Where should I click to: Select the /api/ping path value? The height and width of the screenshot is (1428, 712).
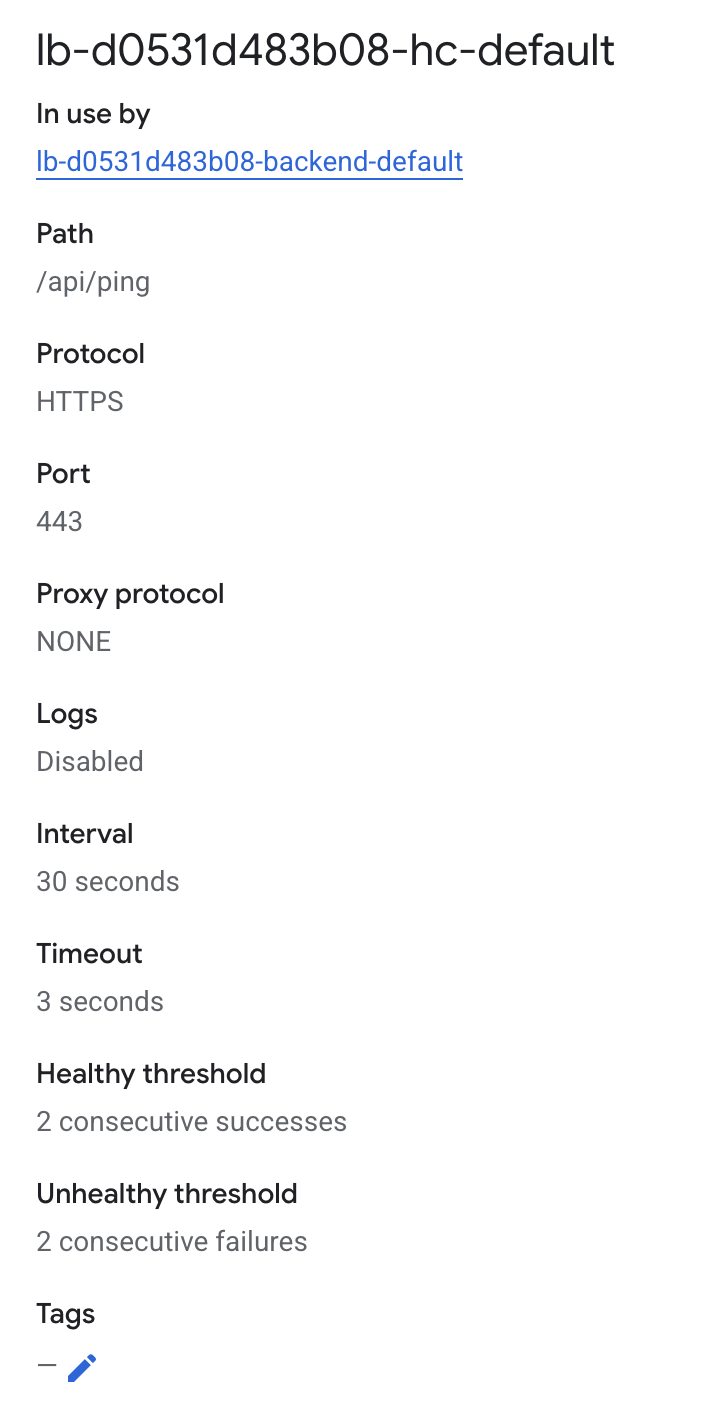[93, 282]
